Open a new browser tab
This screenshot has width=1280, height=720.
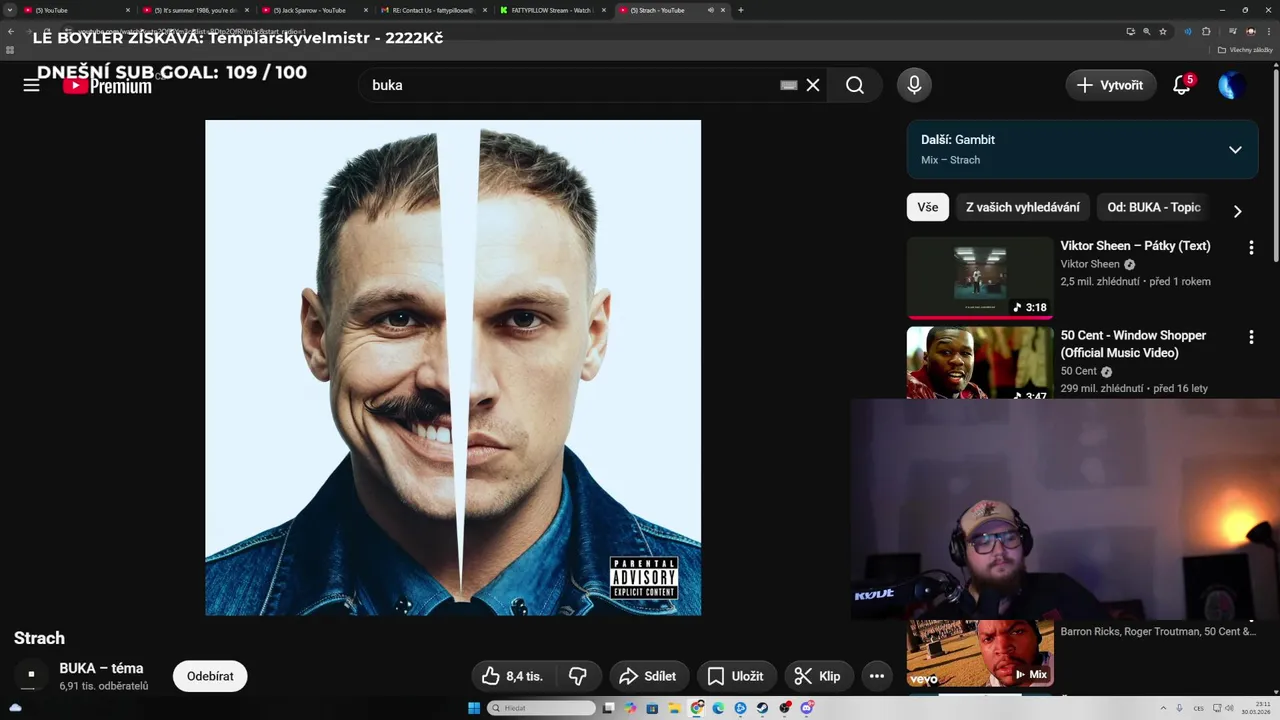pos(740,10)
